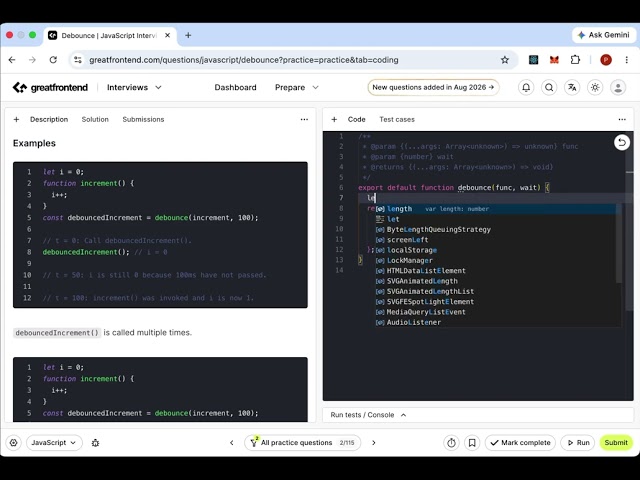Open the Dashboard link
This screenshot has height=480, width=640.
236,87
